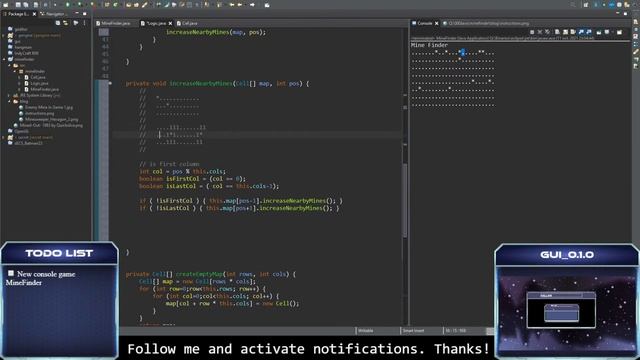The image size is (640, 360).
Task: Close the Console tab
Action: pyautogui.click(x=436, y=23)
